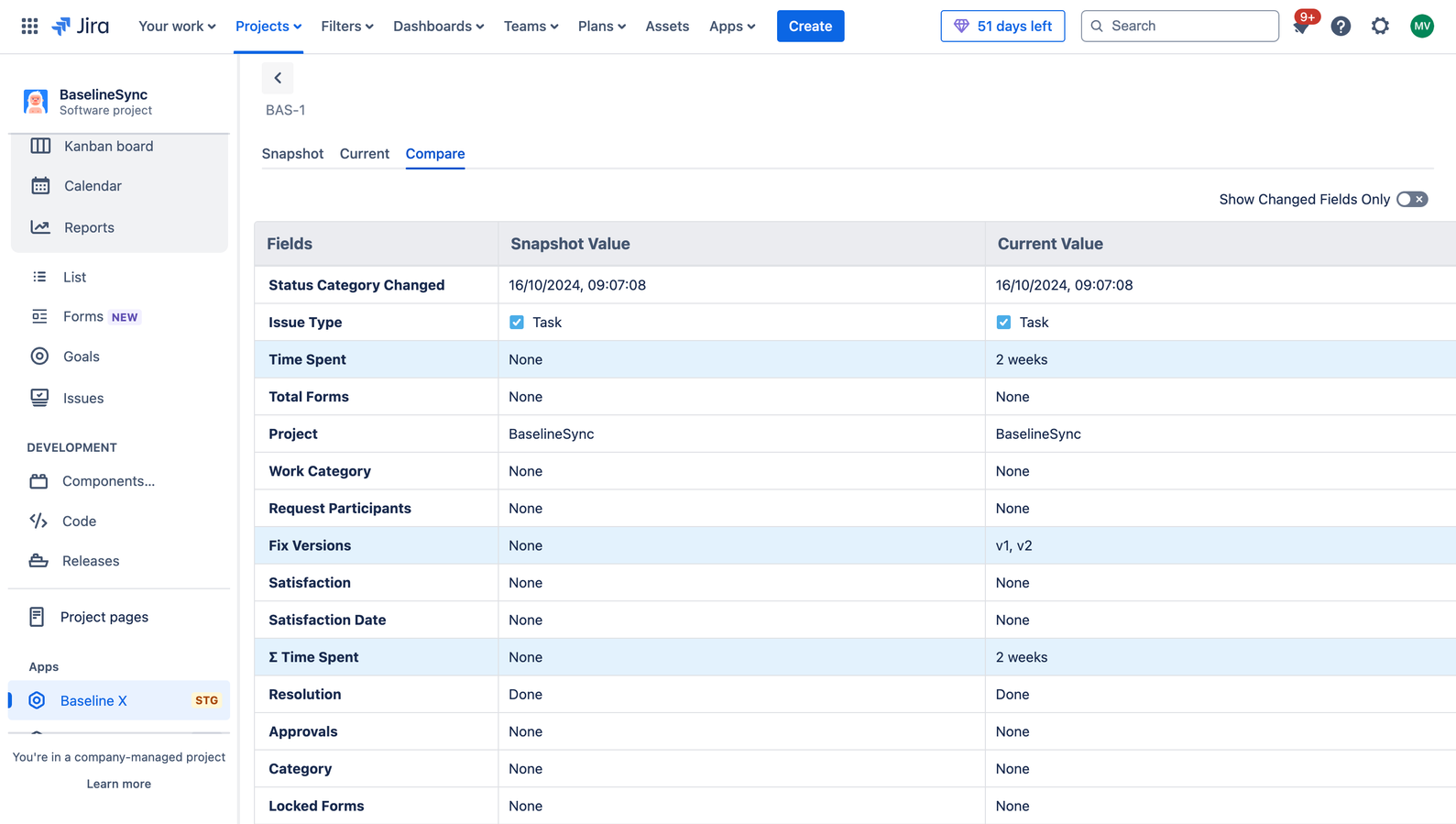Expand the Apps dropdown
The height and width of the screenshot is (824, 1456).
[732, 26]
